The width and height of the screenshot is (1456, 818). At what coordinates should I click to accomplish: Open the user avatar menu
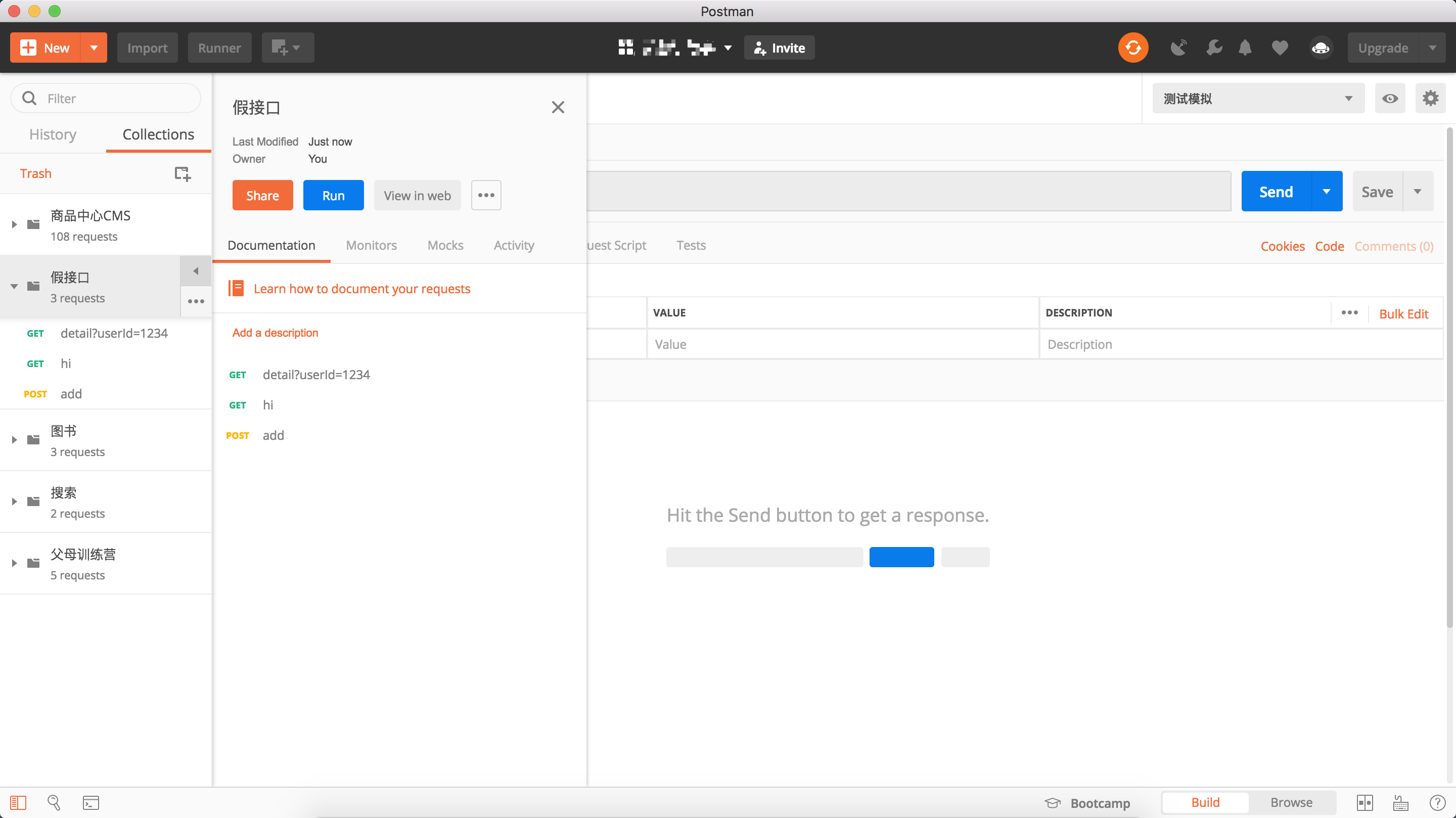[x=1321, y=48]
